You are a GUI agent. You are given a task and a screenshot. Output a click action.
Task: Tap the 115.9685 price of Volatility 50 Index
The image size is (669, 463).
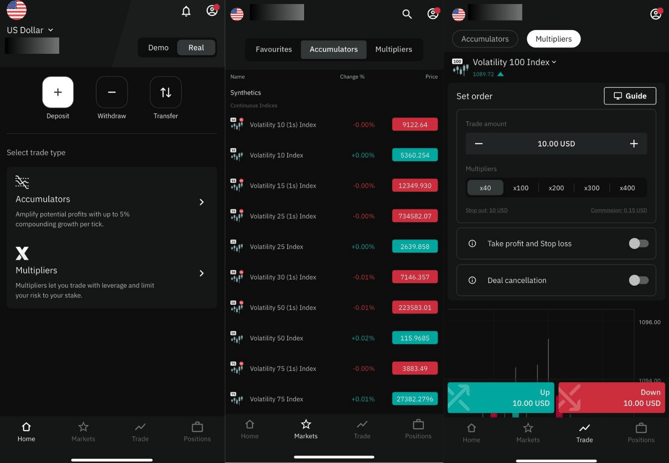click(415, 338)
